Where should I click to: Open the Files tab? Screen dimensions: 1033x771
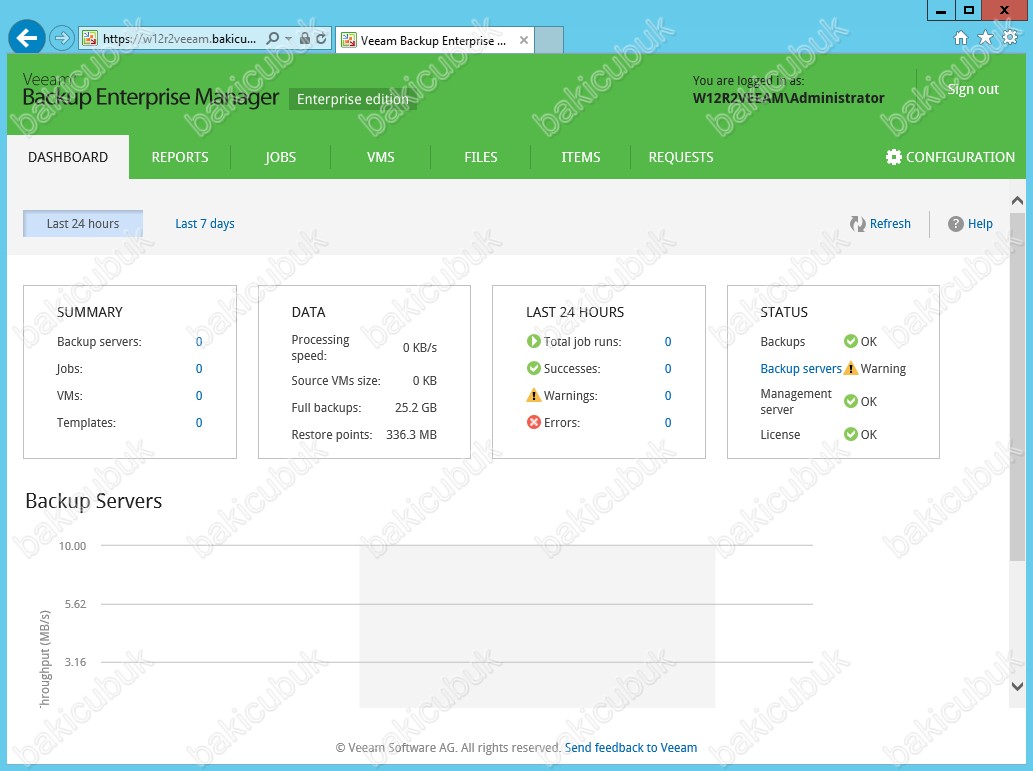(x=481, y=157)
